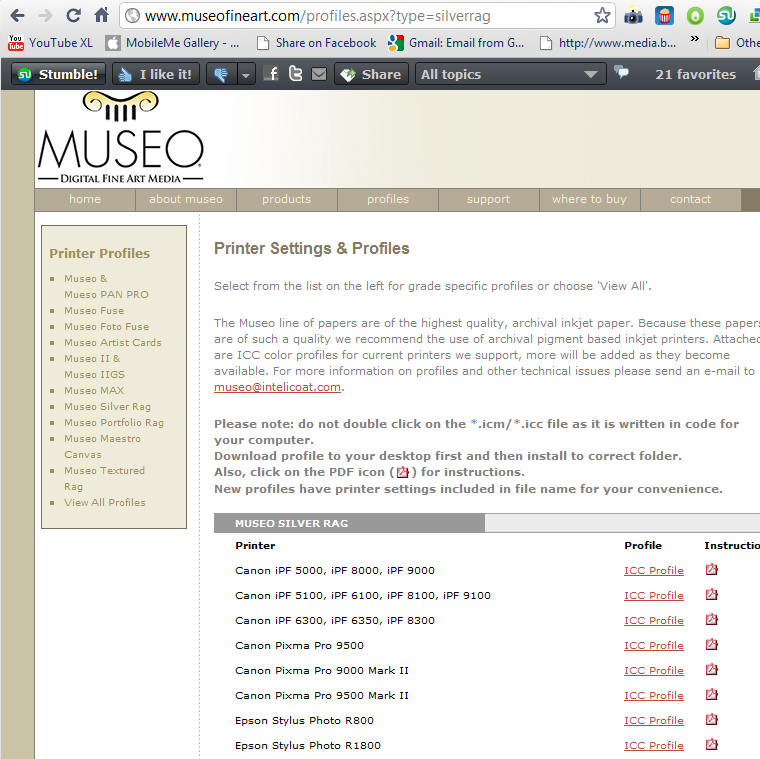Open PDF instructions for Canon iPF 5000
Image resolution: width=760 pixels, height=759 pixels.
pyautogui.click(x=712, y=569)
